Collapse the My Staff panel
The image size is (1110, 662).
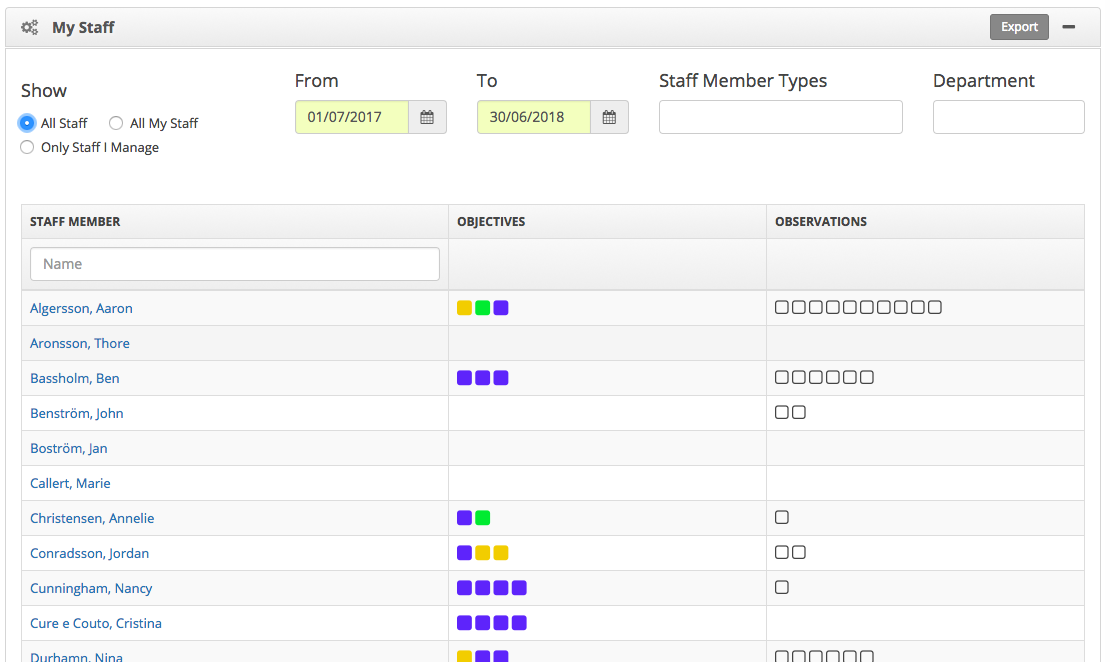point(1069,27)
